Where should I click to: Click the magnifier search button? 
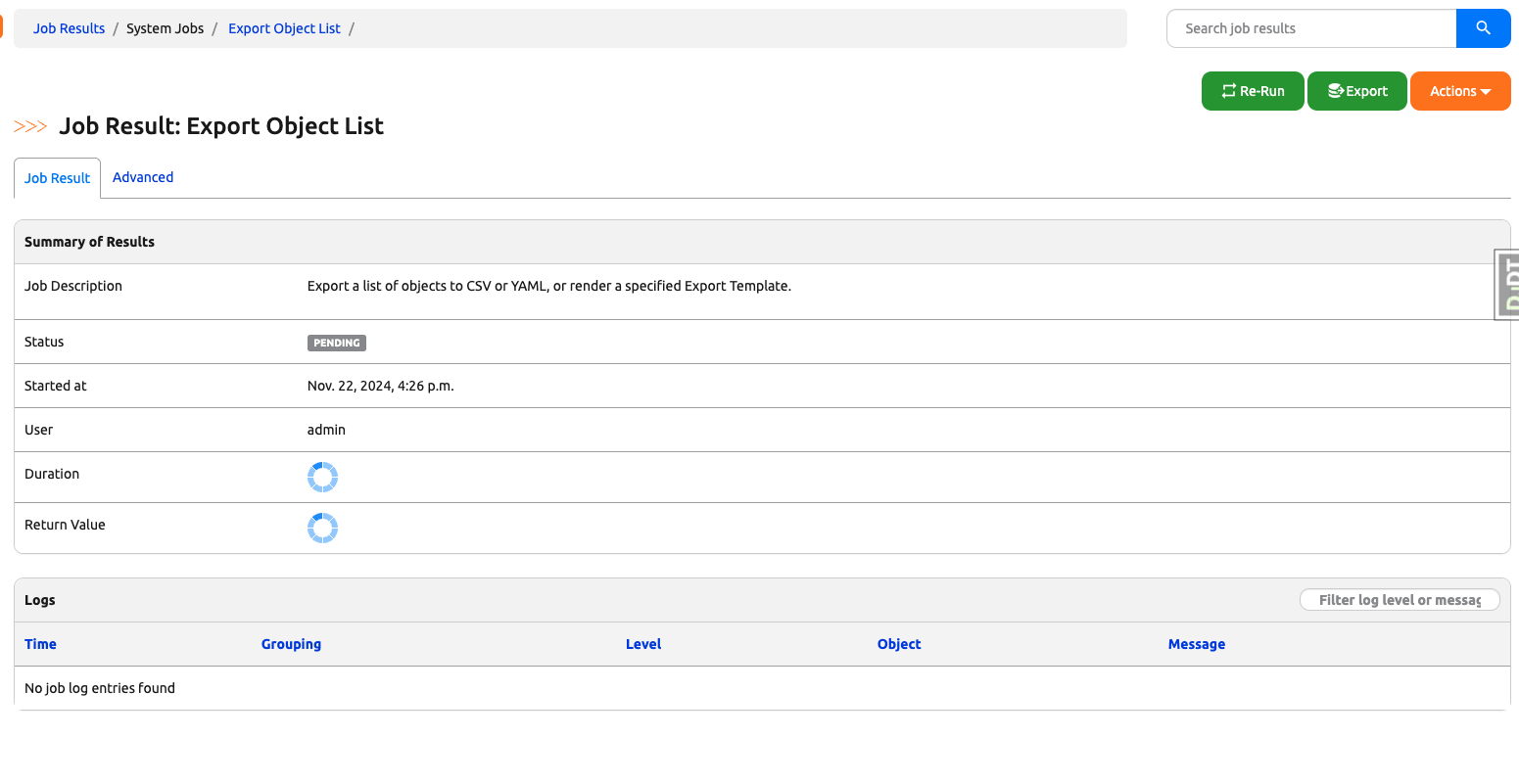click(x=1483, y=28)
